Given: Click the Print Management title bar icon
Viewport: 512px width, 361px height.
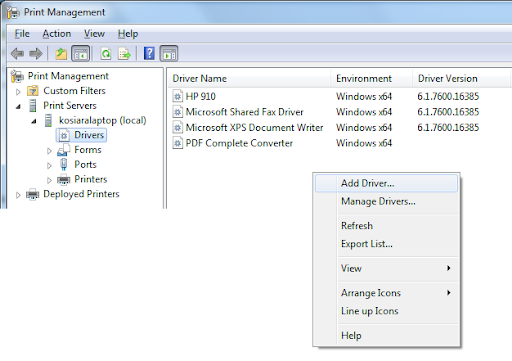Looking at the screenshot, I should (x=13, y=12).
